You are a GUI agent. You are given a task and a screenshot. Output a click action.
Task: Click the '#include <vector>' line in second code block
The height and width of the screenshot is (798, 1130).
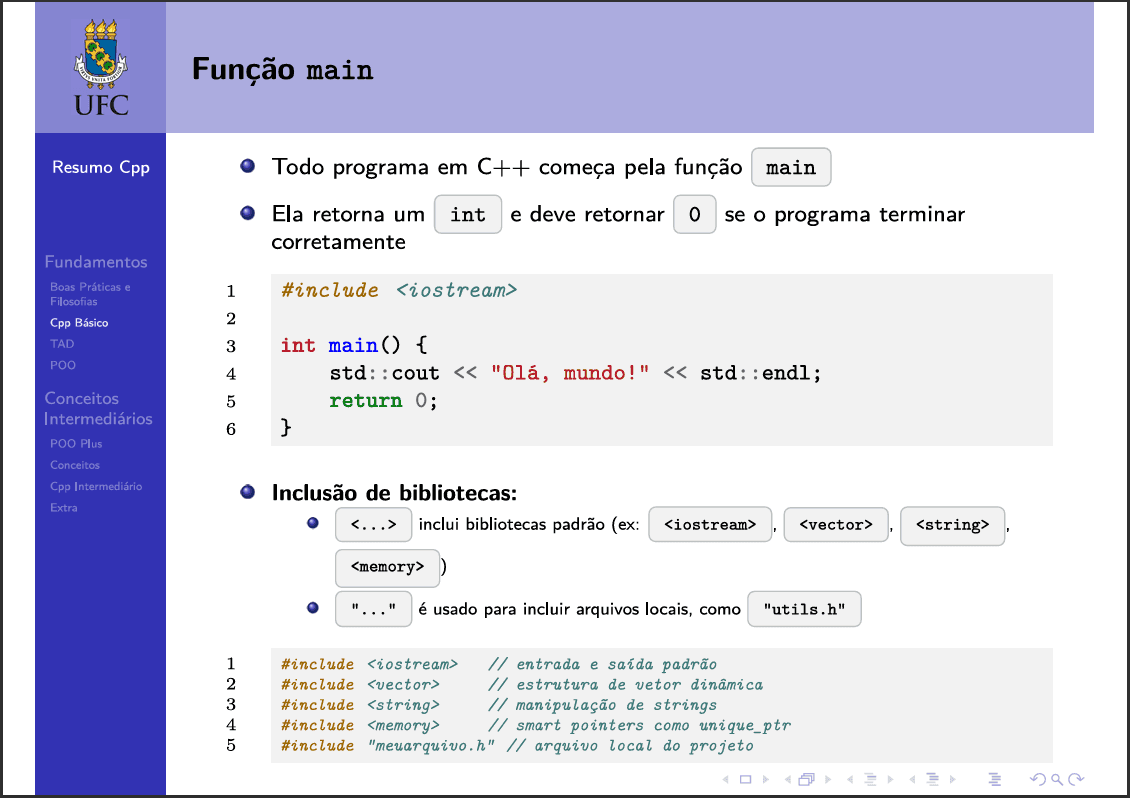(360, 685)
